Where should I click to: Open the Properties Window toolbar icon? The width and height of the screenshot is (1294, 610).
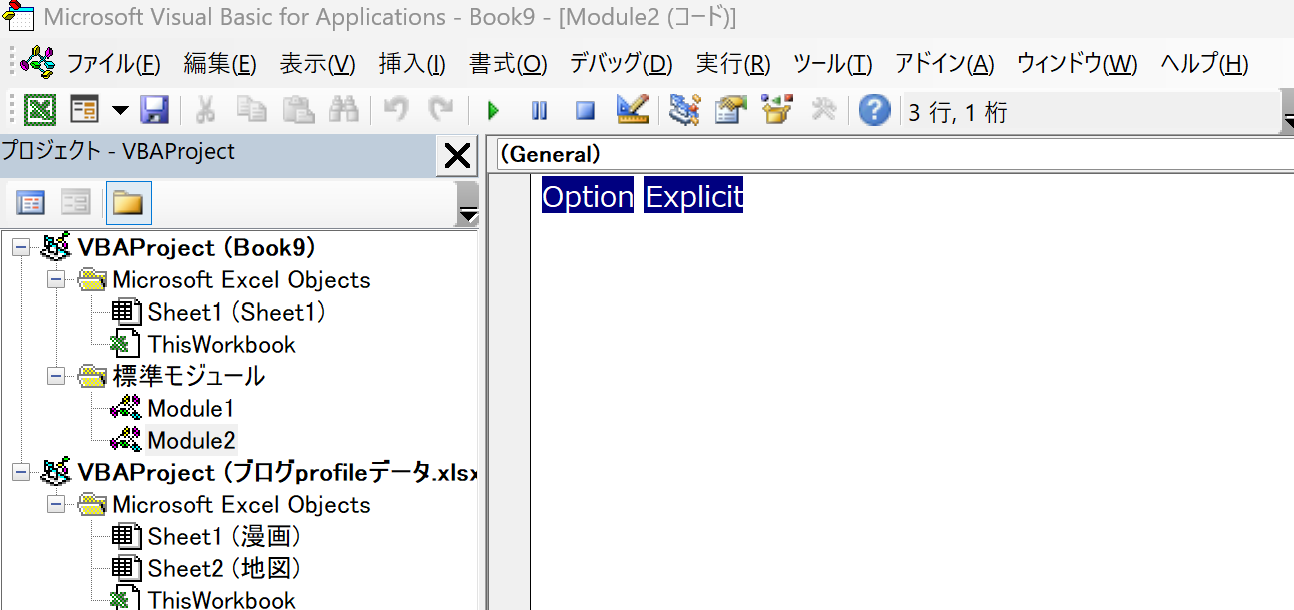[731, 110]
